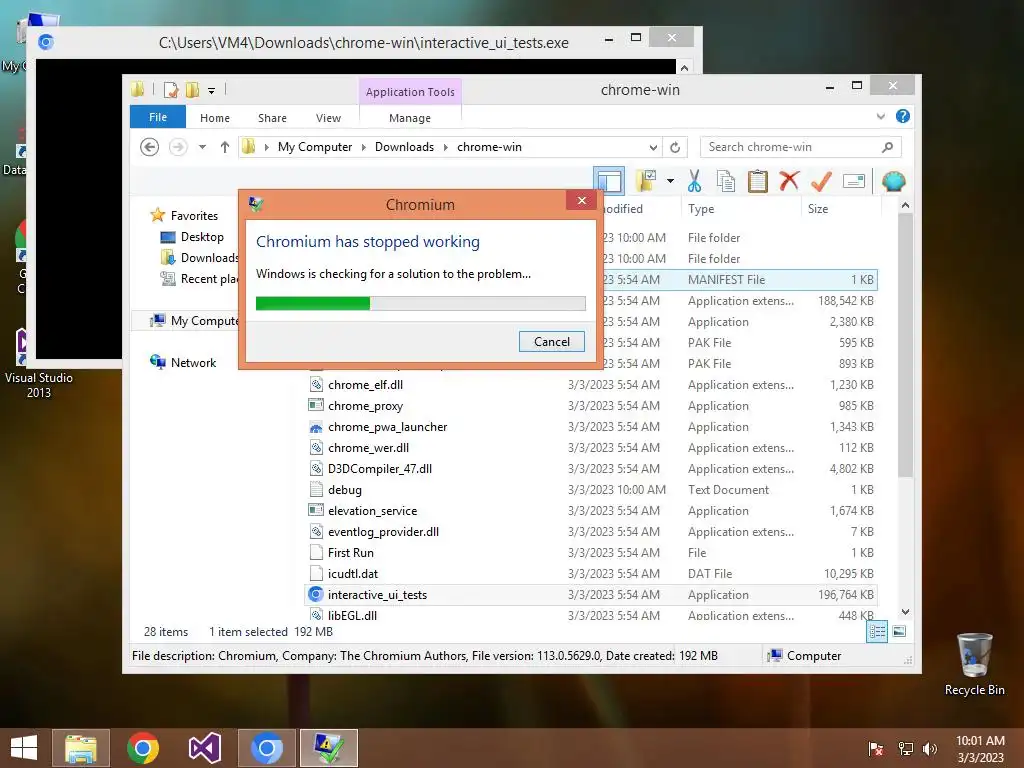Open Explorer help

pyautogui.click(x=903, y=116)
